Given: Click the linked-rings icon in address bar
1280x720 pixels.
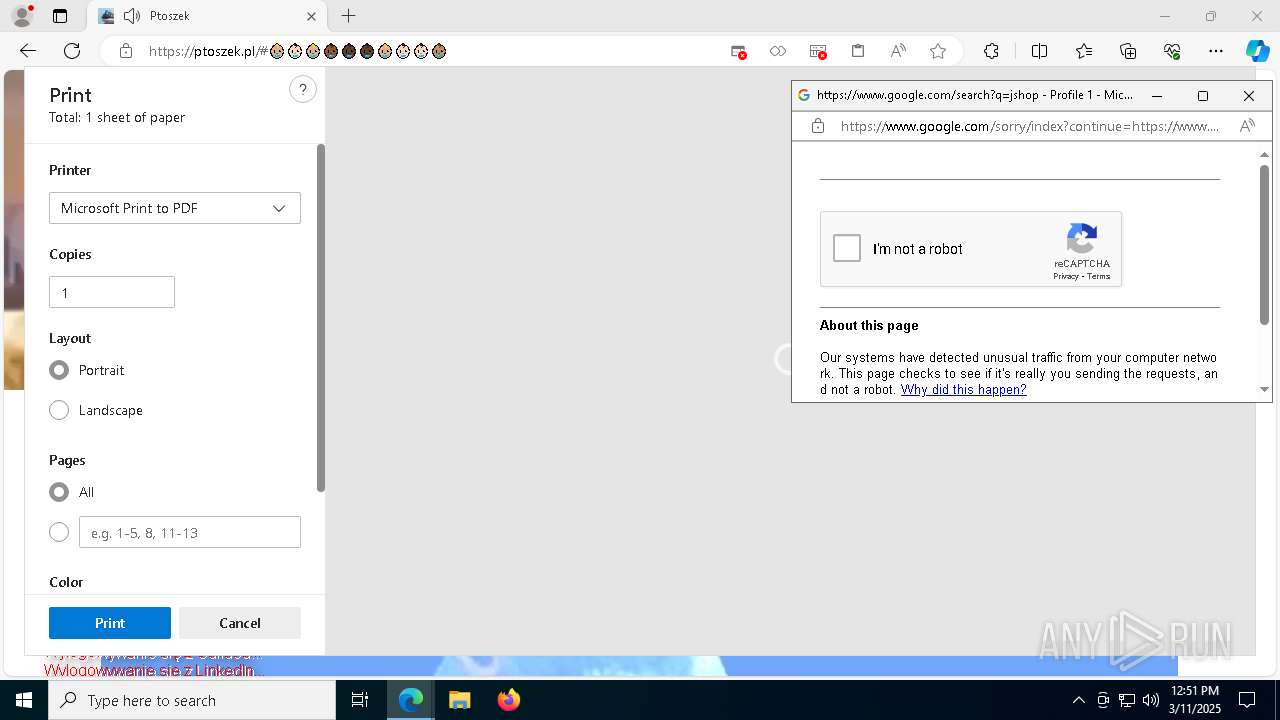Looking at the screenshot, I should (778, 51).
